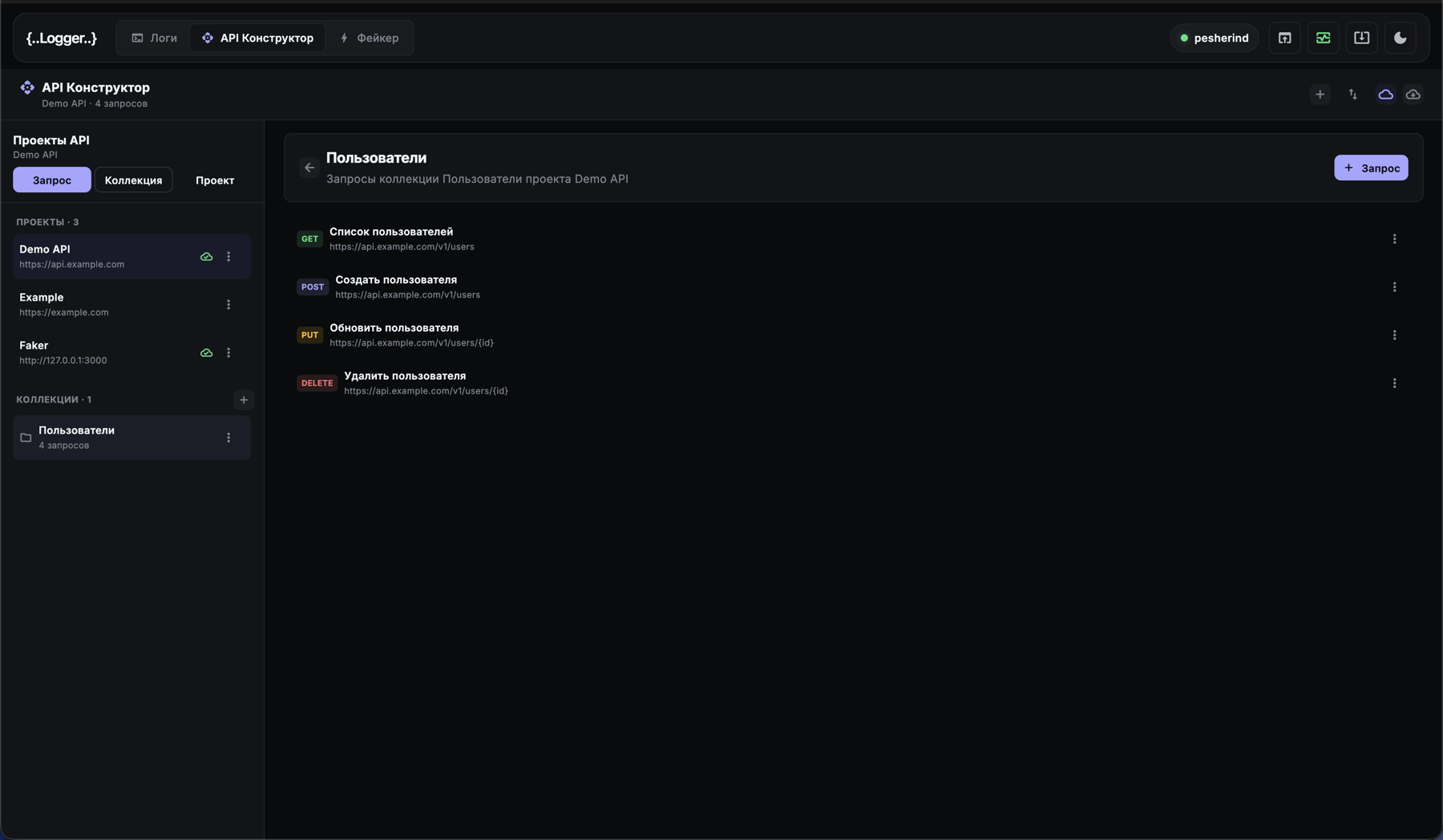
Task: Open the Логи tab
Action: (x=154, y=38)
